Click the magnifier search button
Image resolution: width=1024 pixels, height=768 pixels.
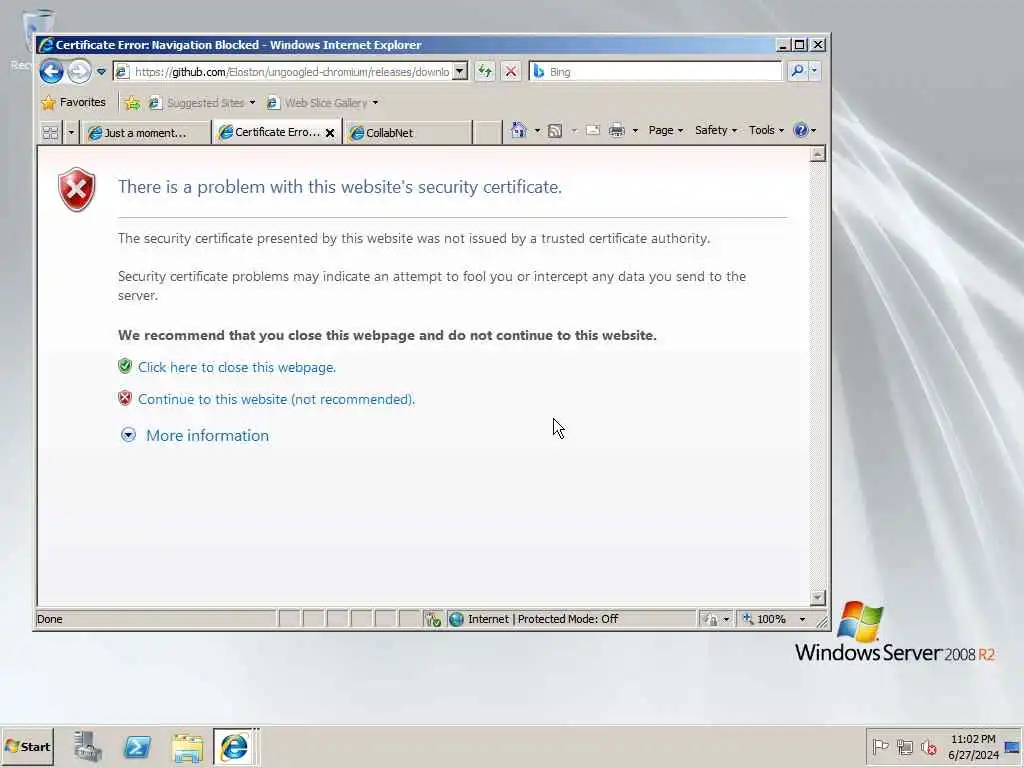point(797,71)
